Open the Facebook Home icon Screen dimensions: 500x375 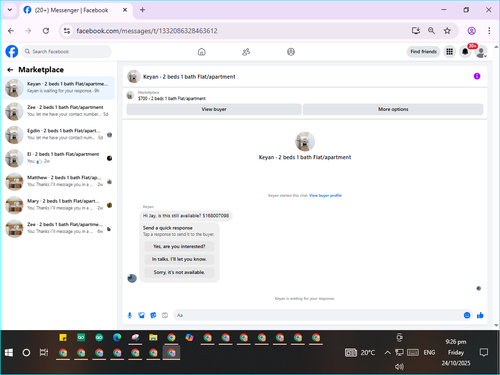[201, 52]
